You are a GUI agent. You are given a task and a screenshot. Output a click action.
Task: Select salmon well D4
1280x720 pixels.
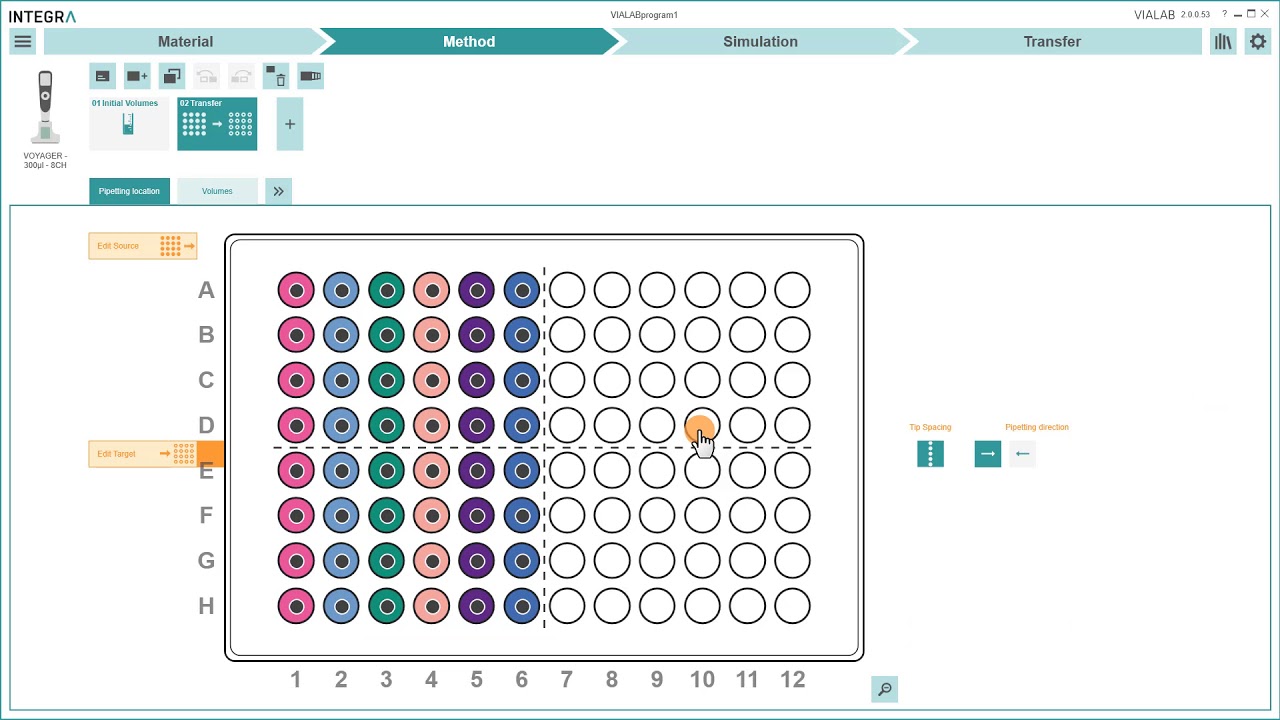(432, 425)
